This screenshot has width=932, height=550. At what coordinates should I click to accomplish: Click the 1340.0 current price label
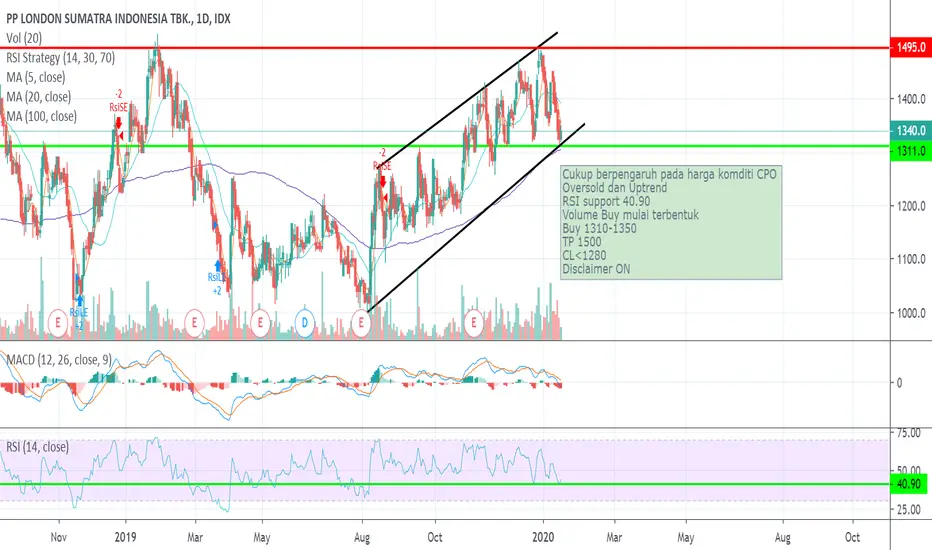910,131
